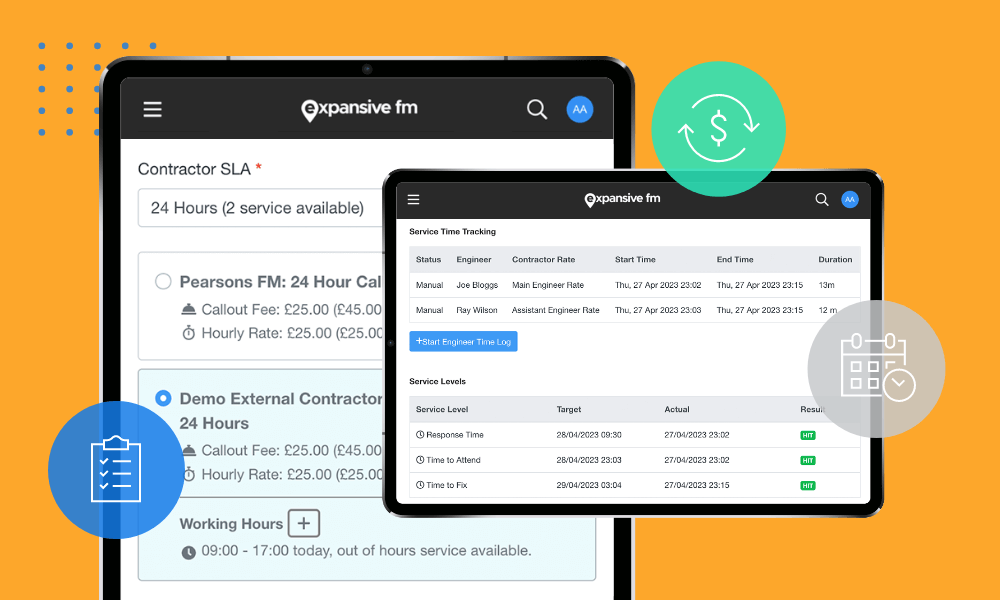Open hamburger menu on small tablet
This screenshot has height=600, width=1000.
tap(413, 200)
